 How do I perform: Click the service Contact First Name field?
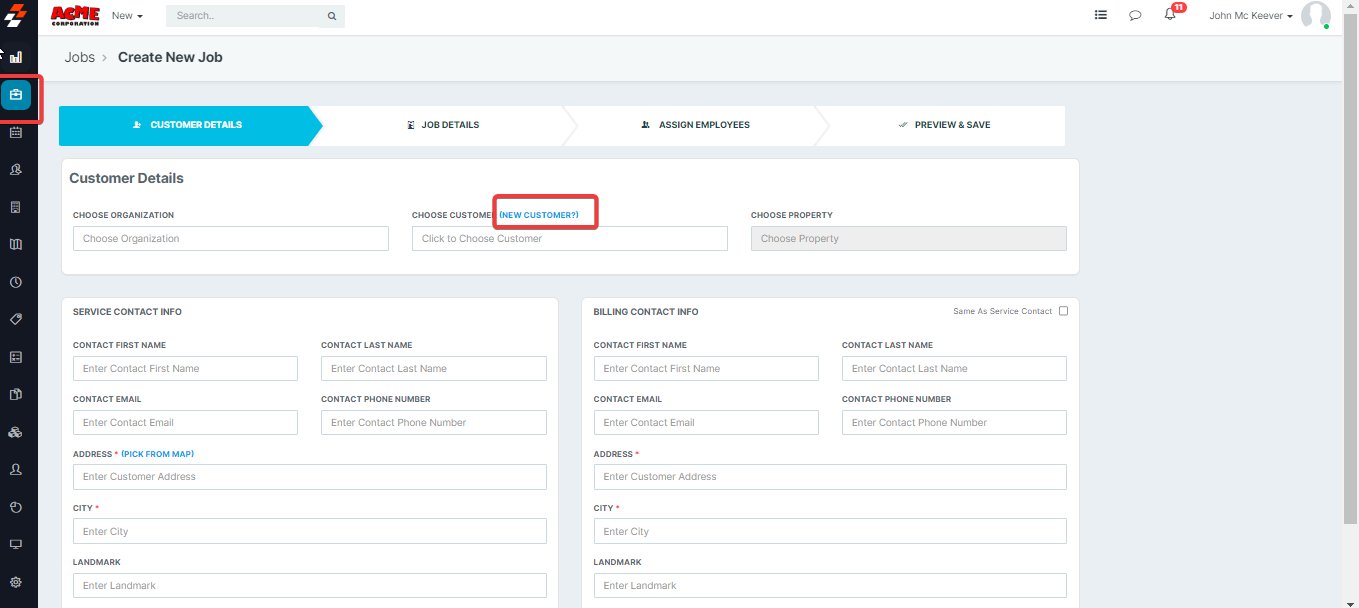[185, 369]
